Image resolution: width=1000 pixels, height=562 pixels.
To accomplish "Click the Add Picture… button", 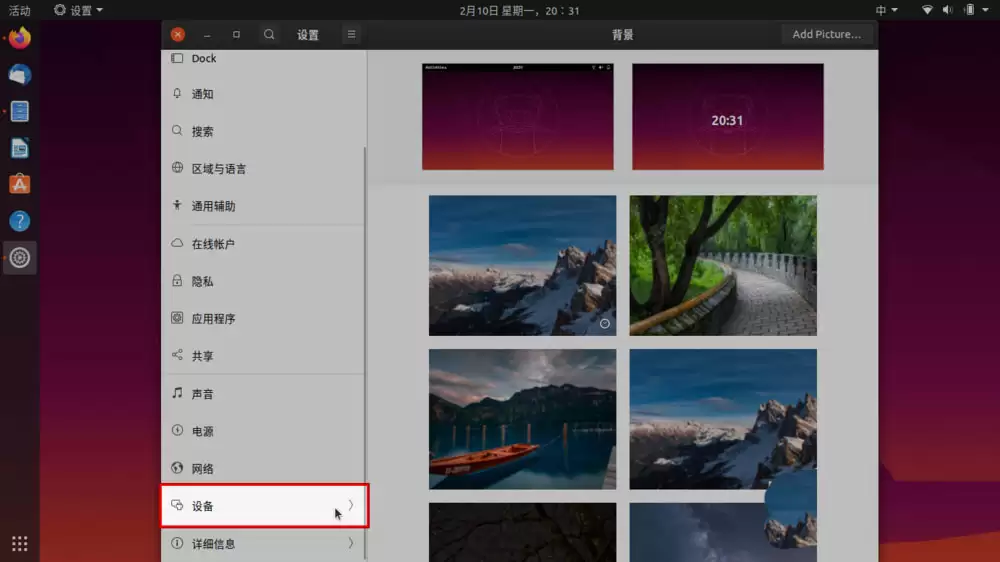I will point(826,34).
